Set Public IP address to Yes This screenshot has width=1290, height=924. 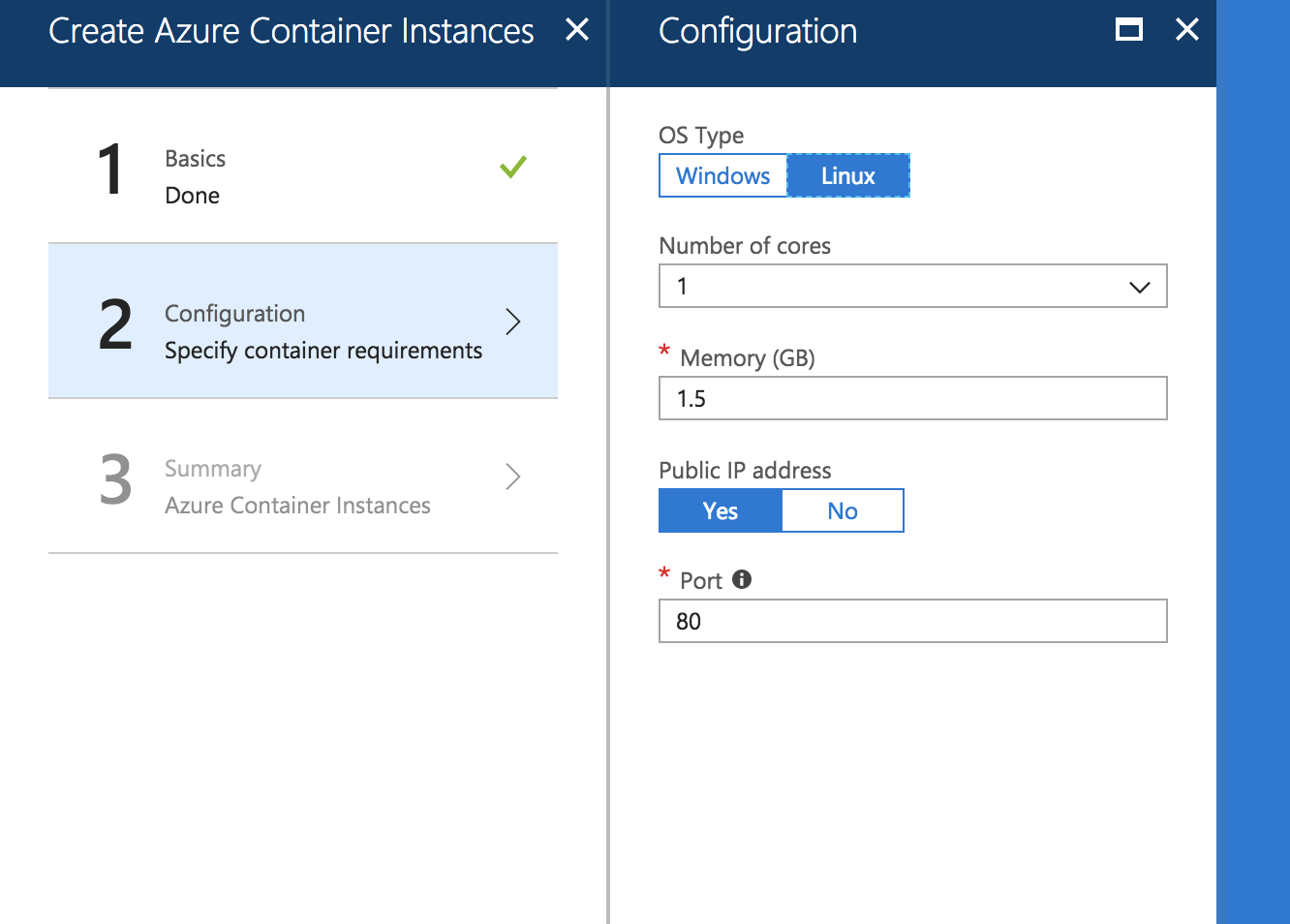[720, 510]
